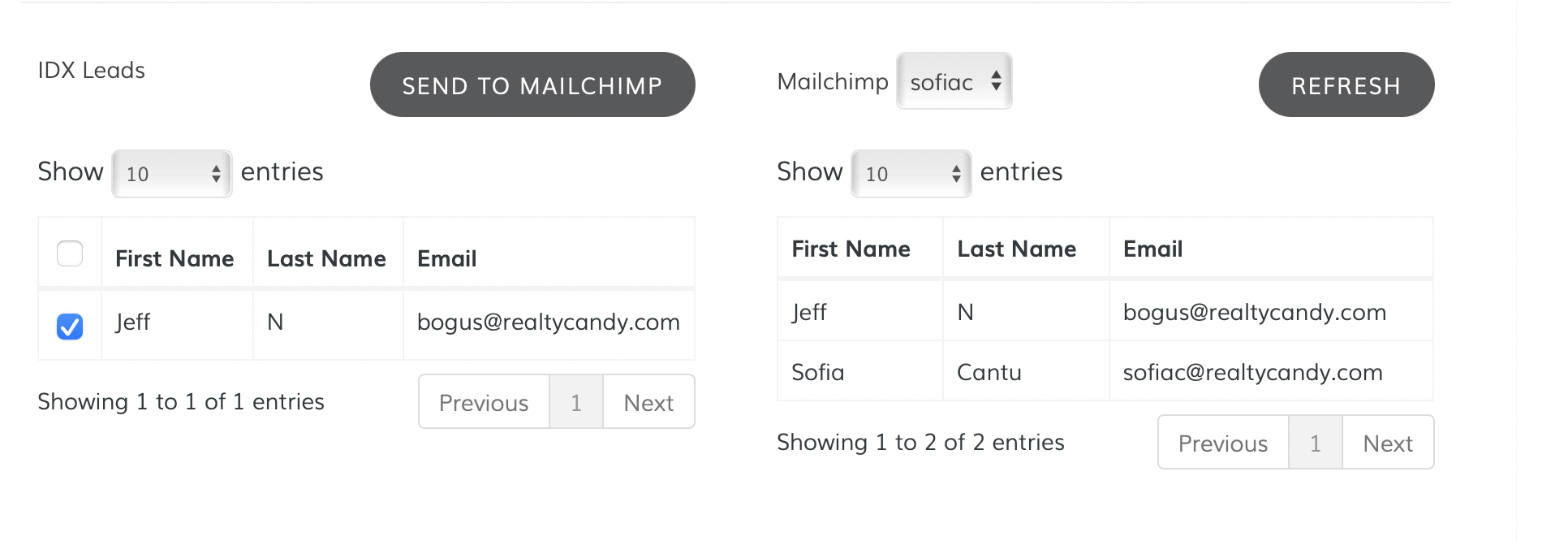Click the Sofia row in Mailchimp table
Image resolution: width=1568 pixels, height=541 pixels.
point(818,372)
